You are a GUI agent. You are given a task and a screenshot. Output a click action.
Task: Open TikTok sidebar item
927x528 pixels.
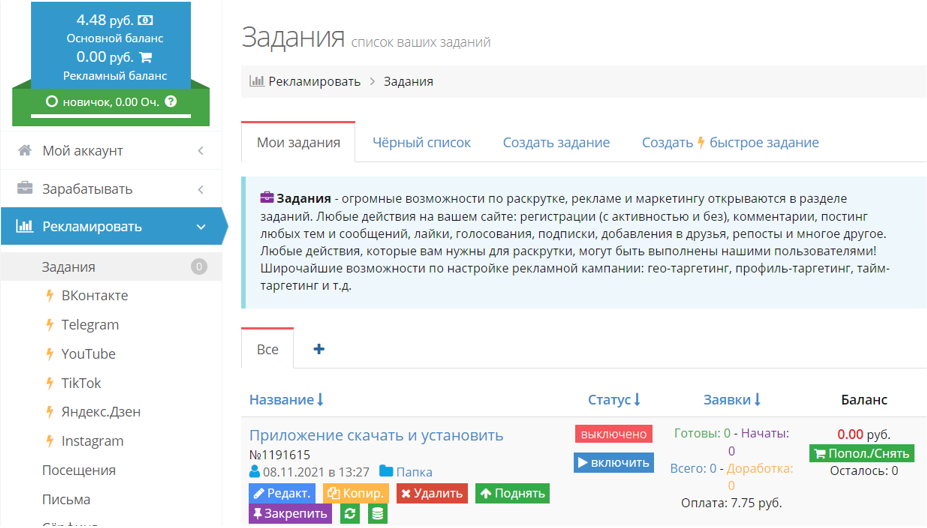pyautogui.click(x=81, y=383)
